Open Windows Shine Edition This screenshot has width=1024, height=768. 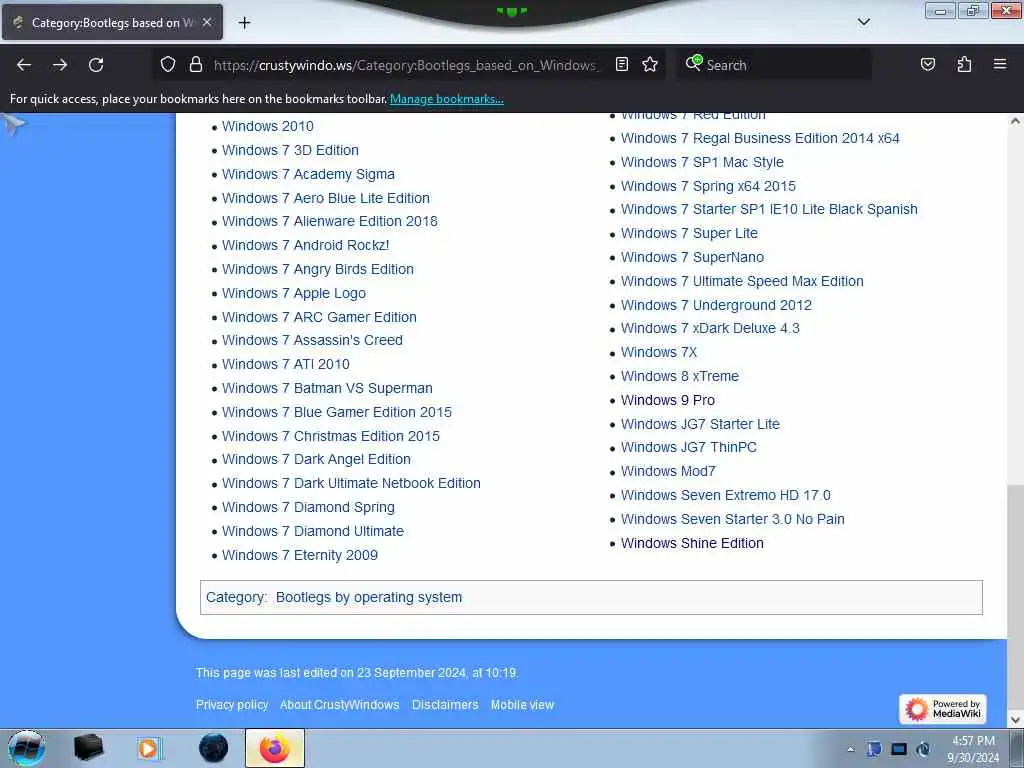[692, 543]
